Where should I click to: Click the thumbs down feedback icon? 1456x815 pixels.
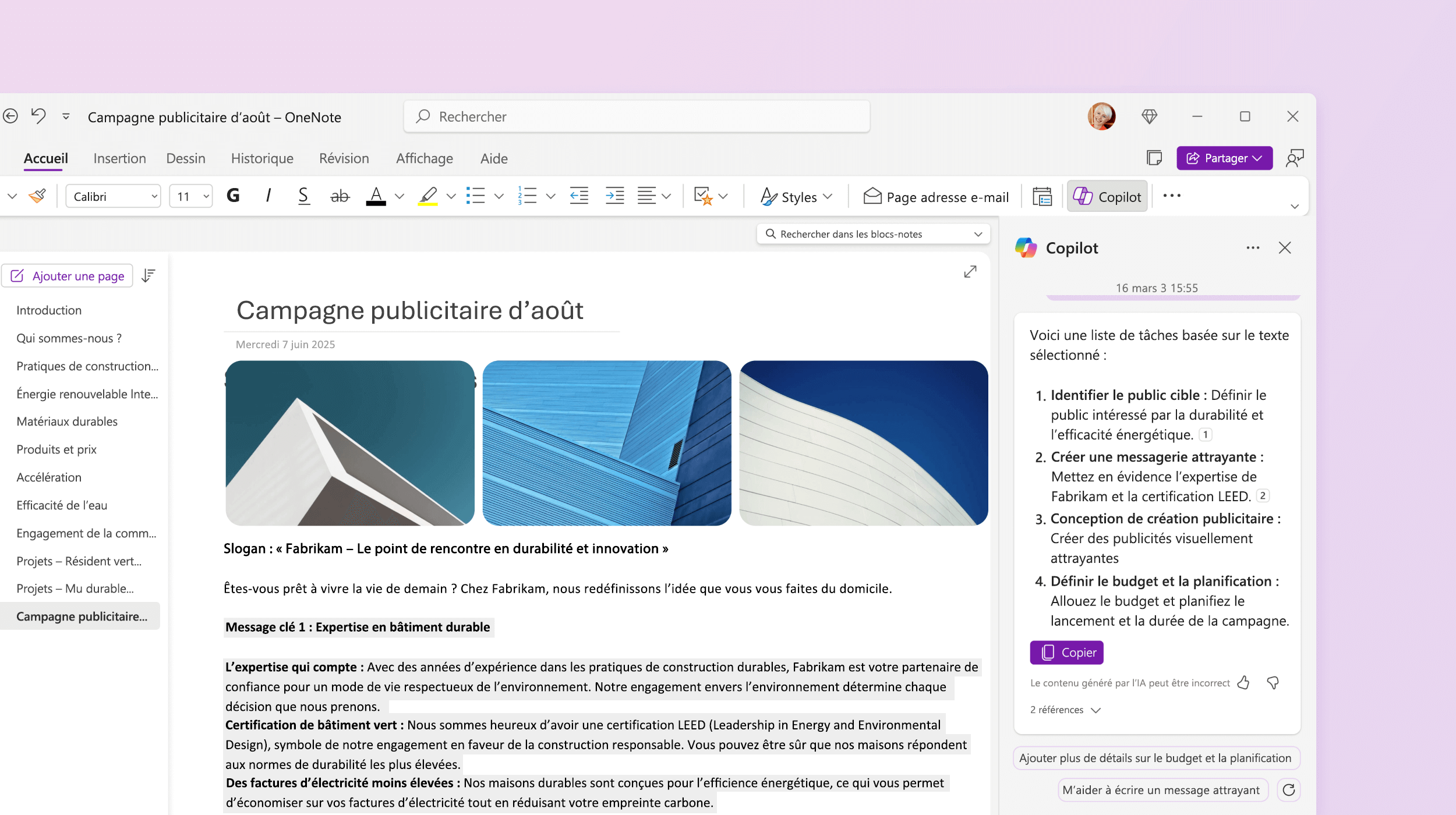coord(1273,683)
